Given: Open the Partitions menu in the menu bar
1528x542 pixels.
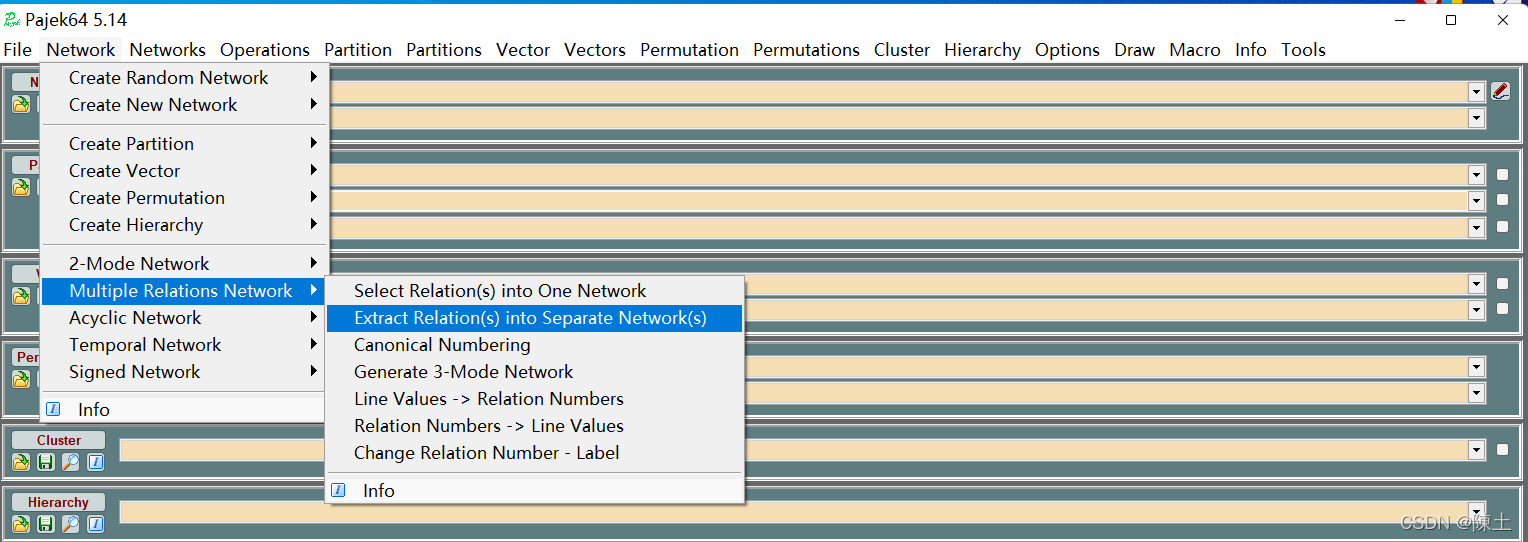Looking at the screenshot, I should click(444, 50).
